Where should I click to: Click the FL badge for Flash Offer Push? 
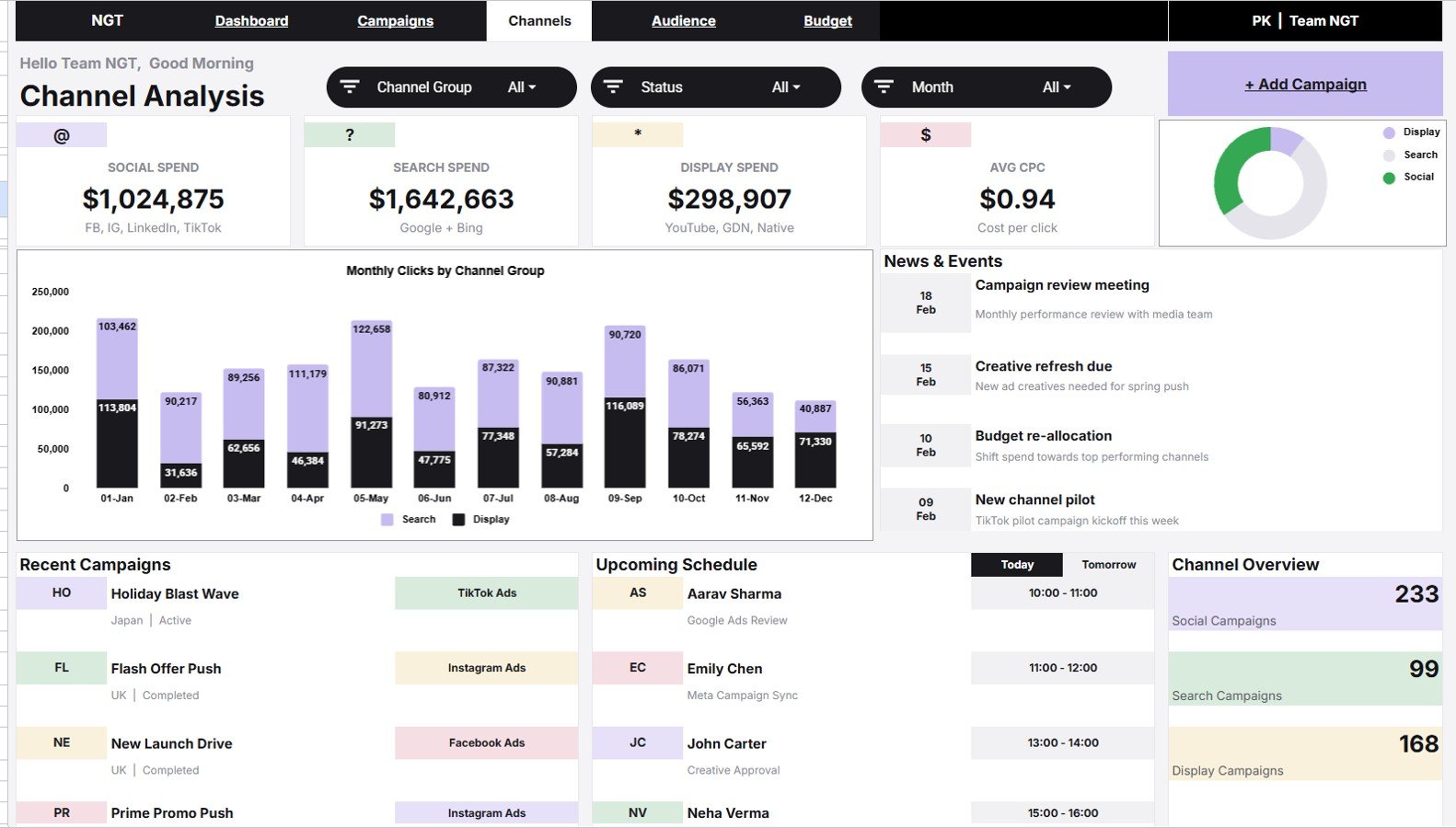click(x=62, y=668)
